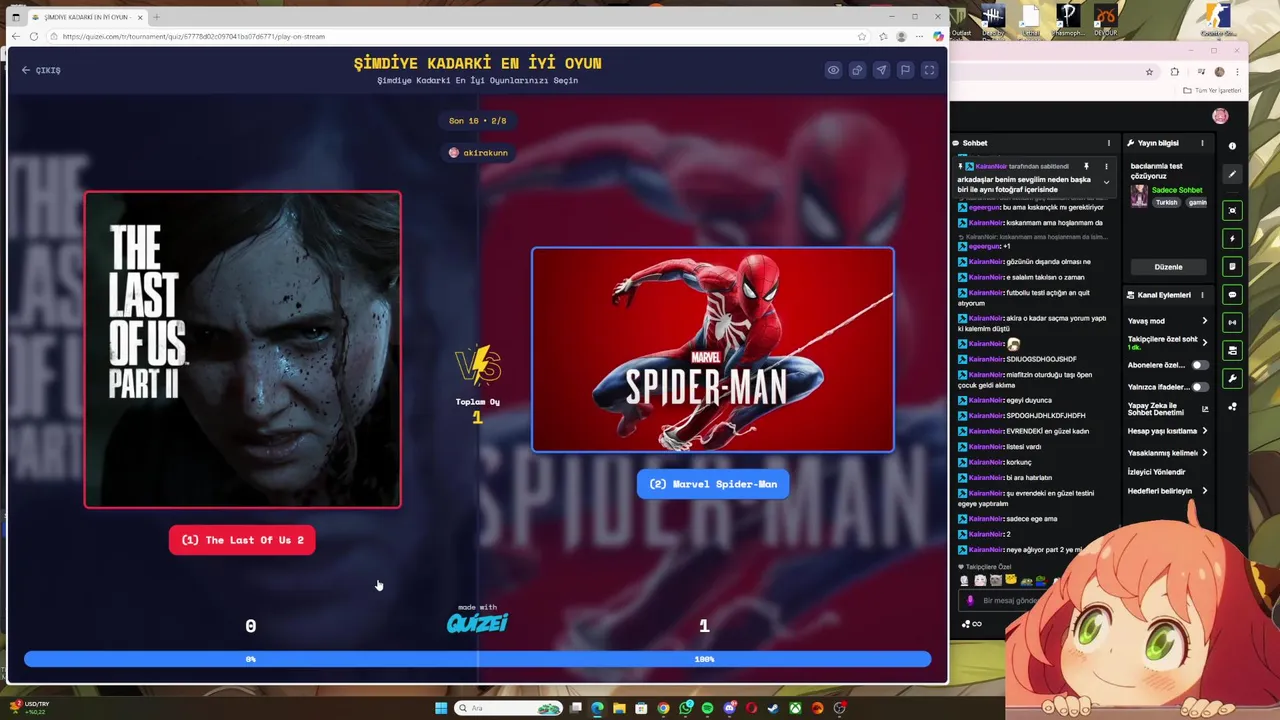
Task: Click the lightning bolt icon in sidebar
Action: (x=1232, y=238)
